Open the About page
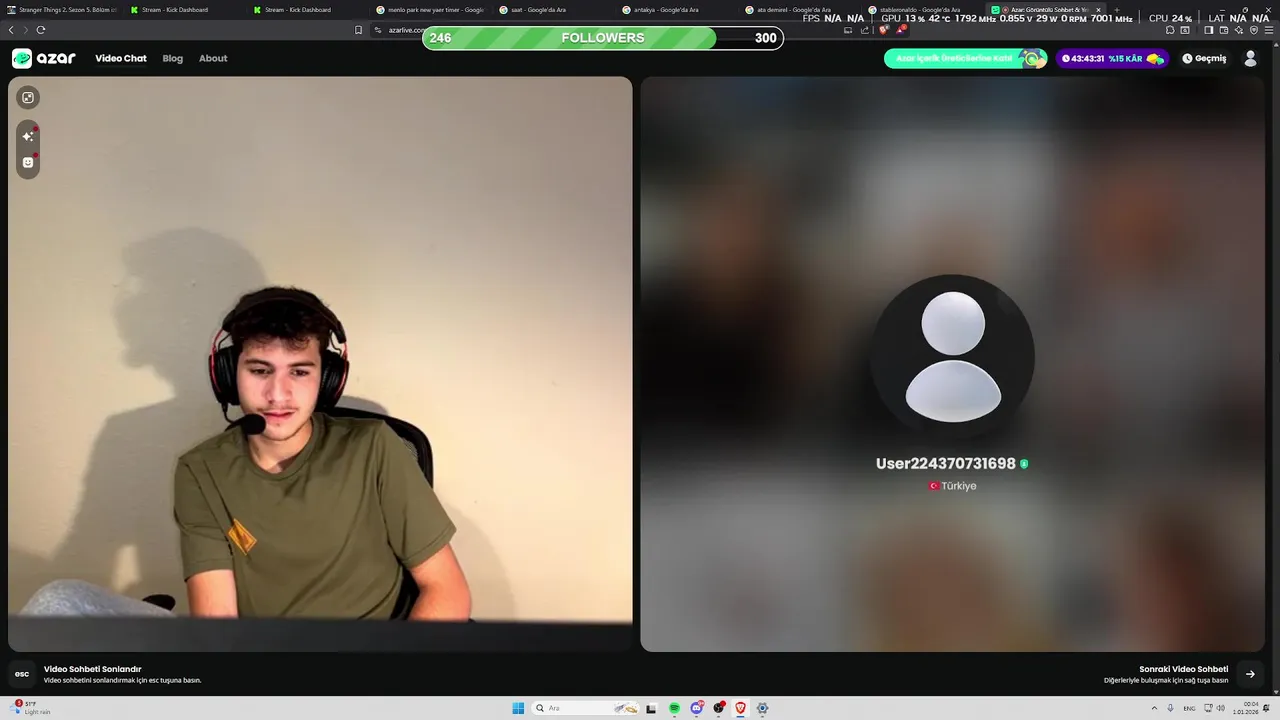The height and width of the screenshot is (720, 1280). [213, 58]
